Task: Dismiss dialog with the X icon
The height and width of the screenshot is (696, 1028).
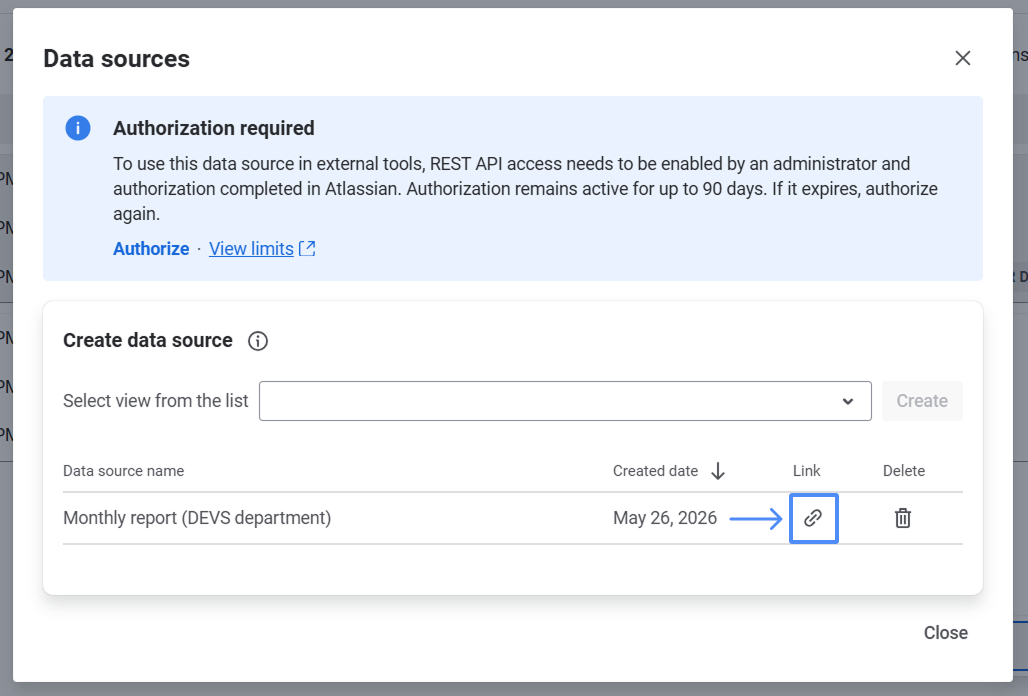Action: [962, 58]
